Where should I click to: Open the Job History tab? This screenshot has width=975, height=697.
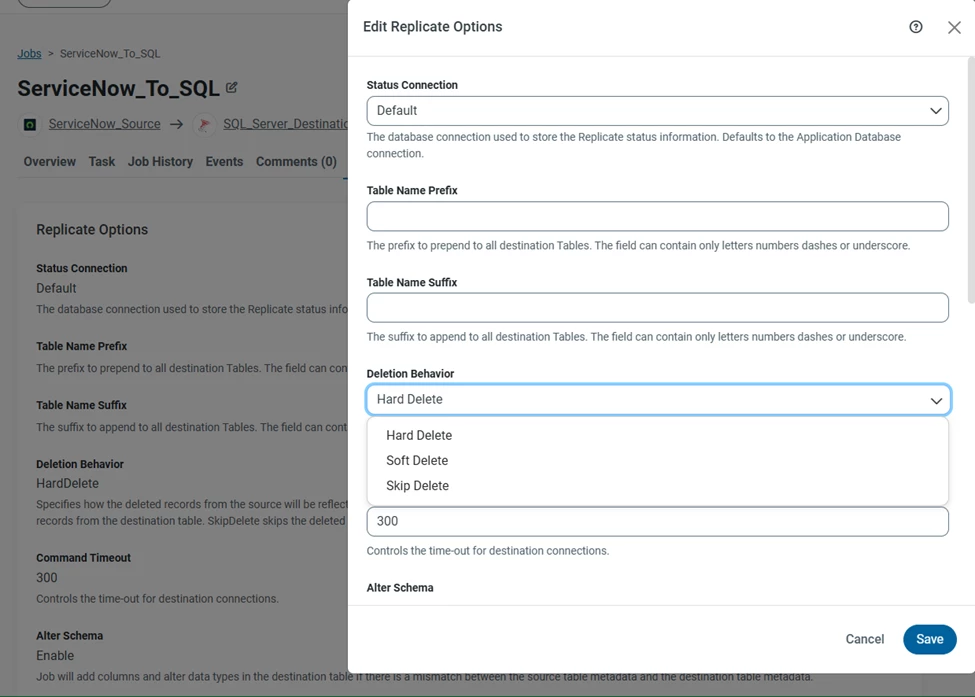(x=160, y=162)
